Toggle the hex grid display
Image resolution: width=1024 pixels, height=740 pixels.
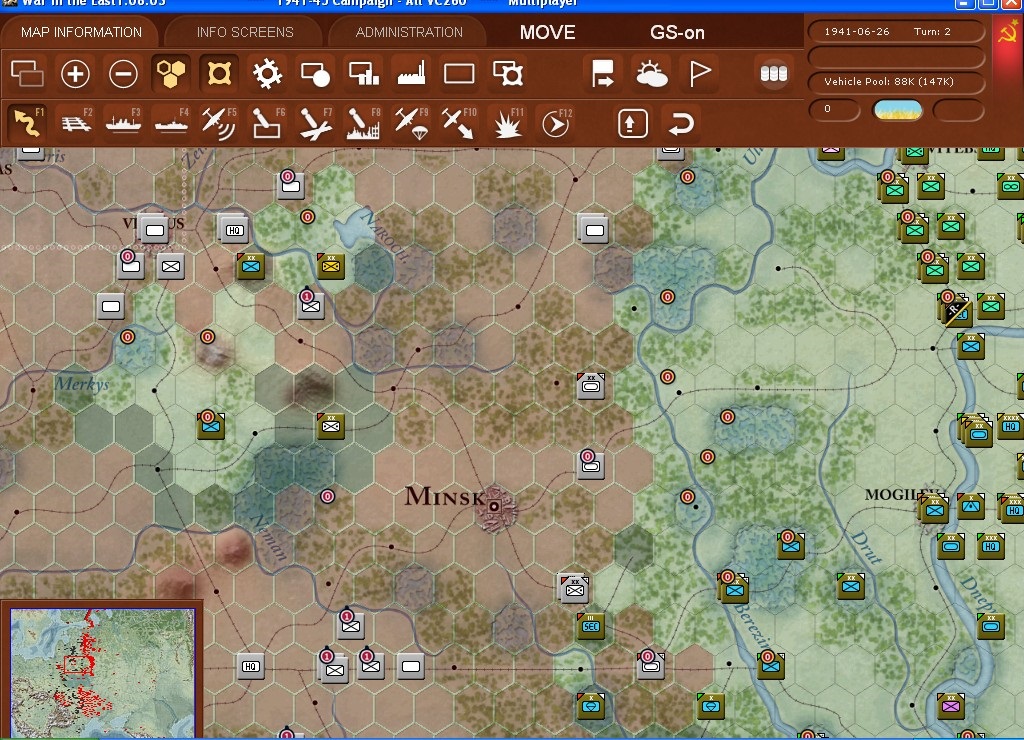(x=170, y=73)
